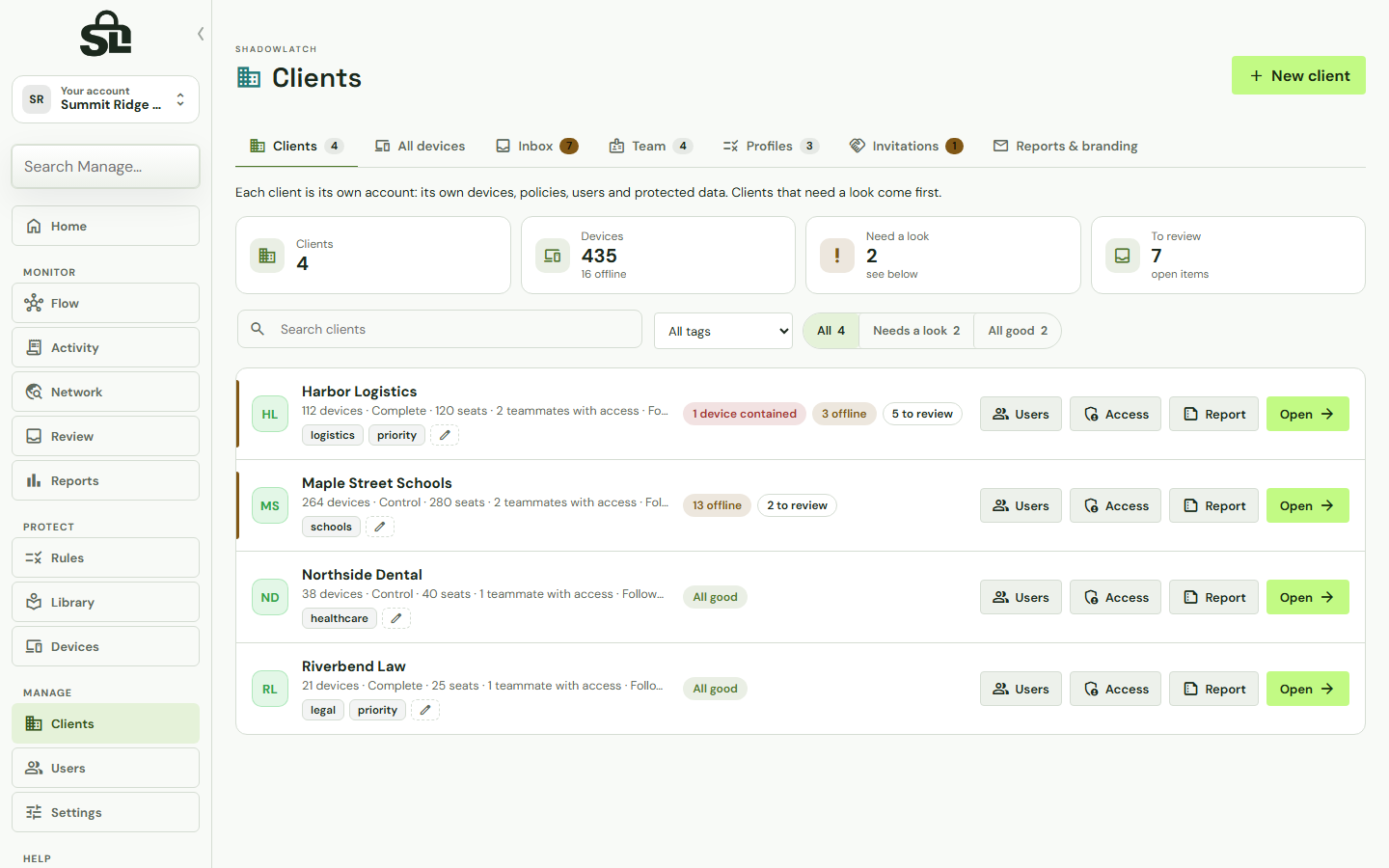Filter clients by All good
Viewport: 1389px width, 868px height.
tap(1018, 331)
